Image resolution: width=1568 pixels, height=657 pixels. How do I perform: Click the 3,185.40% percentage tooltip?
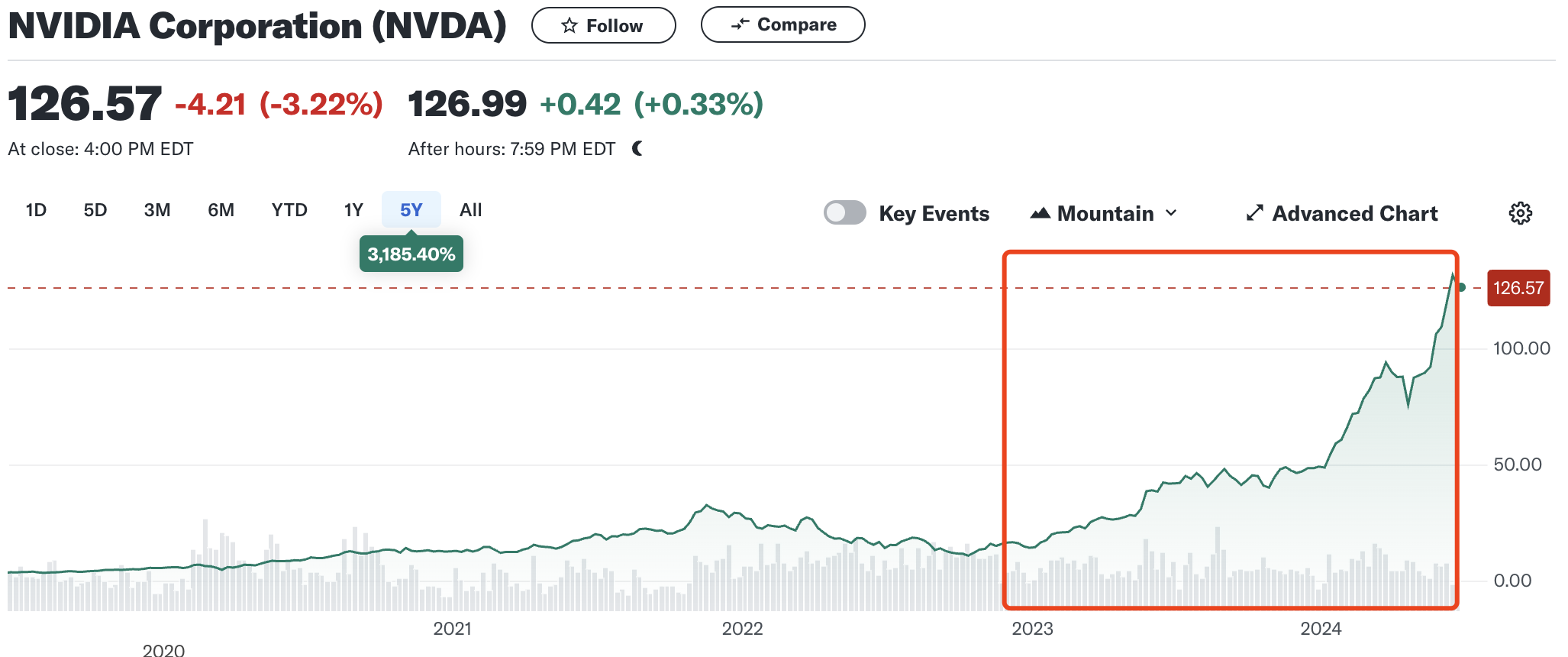click(x=411, y=254)
